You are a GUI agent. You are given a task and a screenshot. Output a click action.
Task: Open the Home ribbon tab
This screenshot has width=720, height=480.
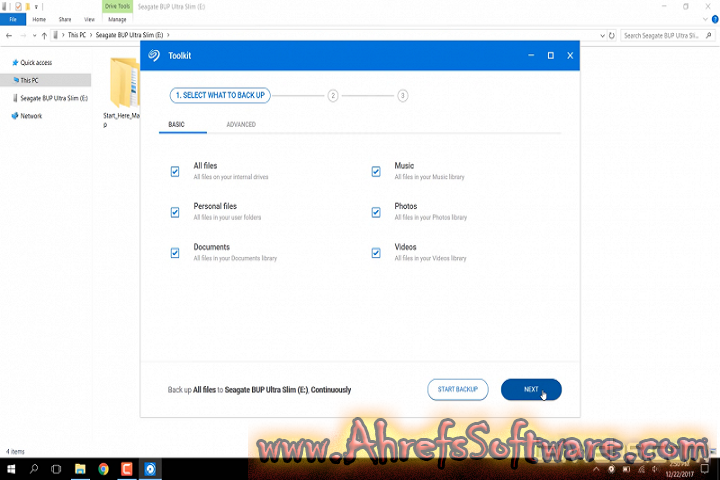tap(39, 19)
